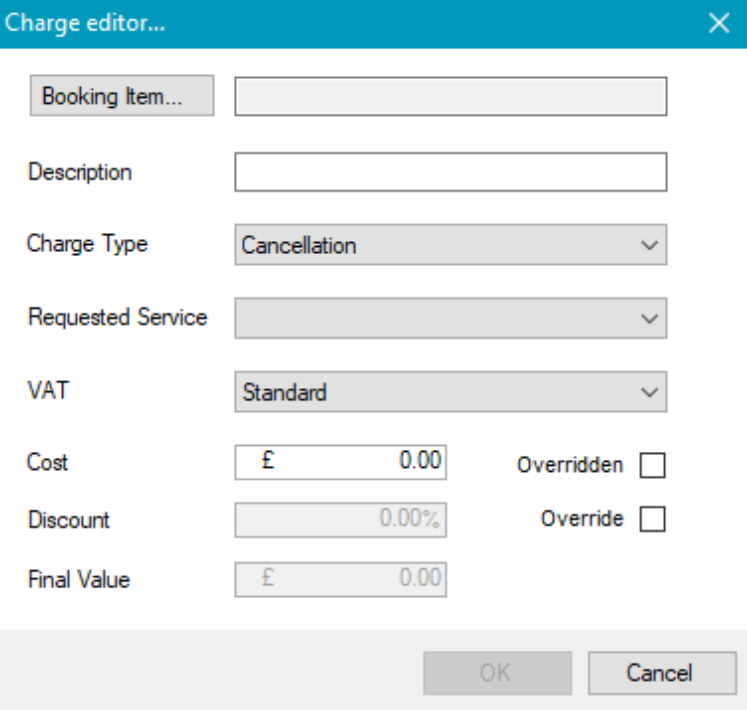Click into the Cost amount field
The image size is (747, 710).
[x=340, y=464]
